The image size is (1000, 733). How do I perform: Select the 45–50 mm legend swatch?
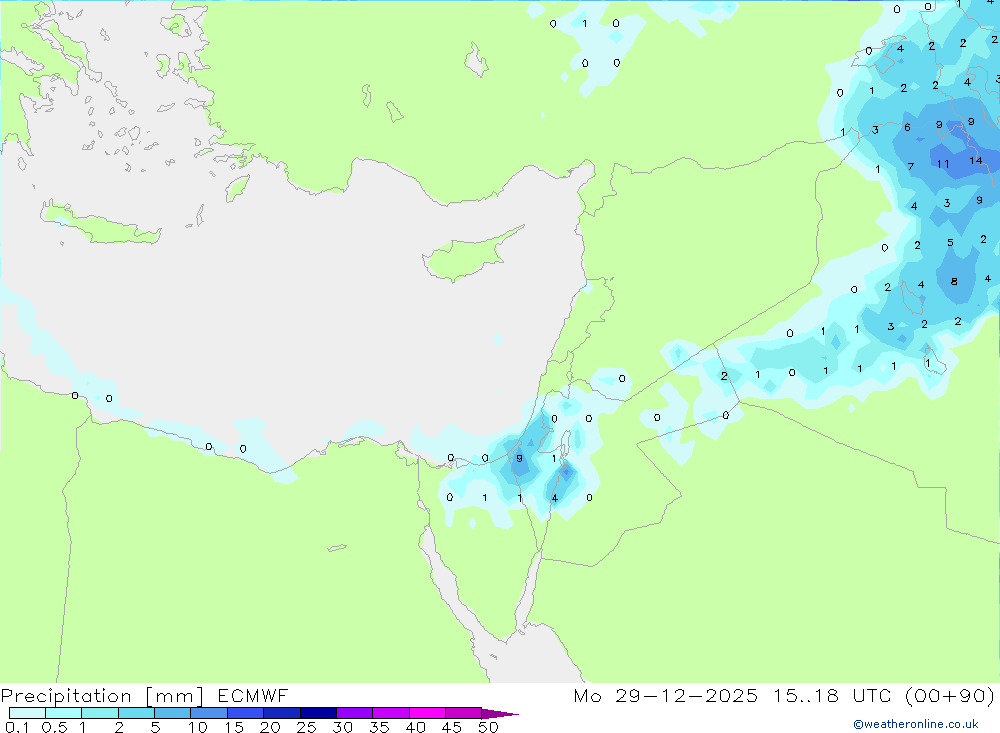(x=463, y=713)
